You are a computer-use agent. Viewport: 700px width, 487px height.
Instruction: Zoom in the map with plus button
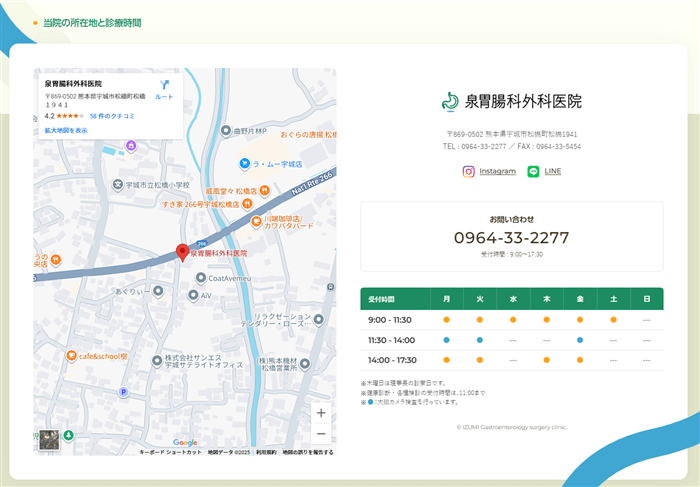point(321,413)
